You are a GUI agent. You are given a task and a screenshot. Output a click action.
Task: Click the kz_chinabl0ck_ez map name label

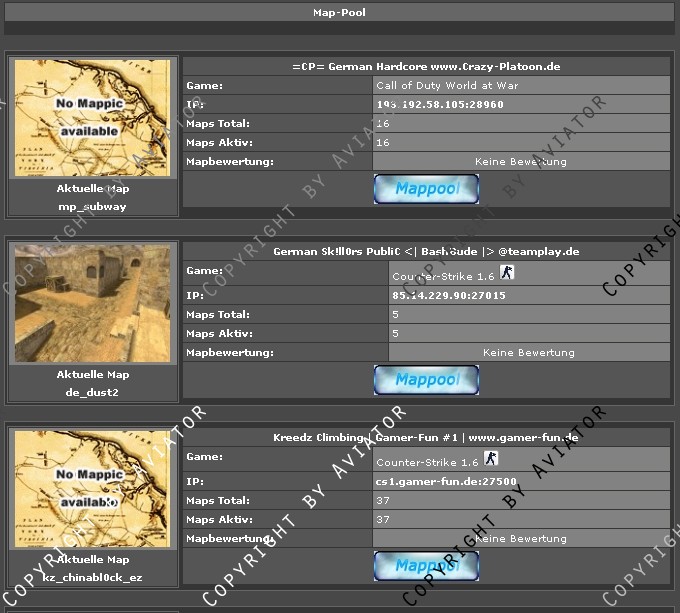(x=92, y=578)
